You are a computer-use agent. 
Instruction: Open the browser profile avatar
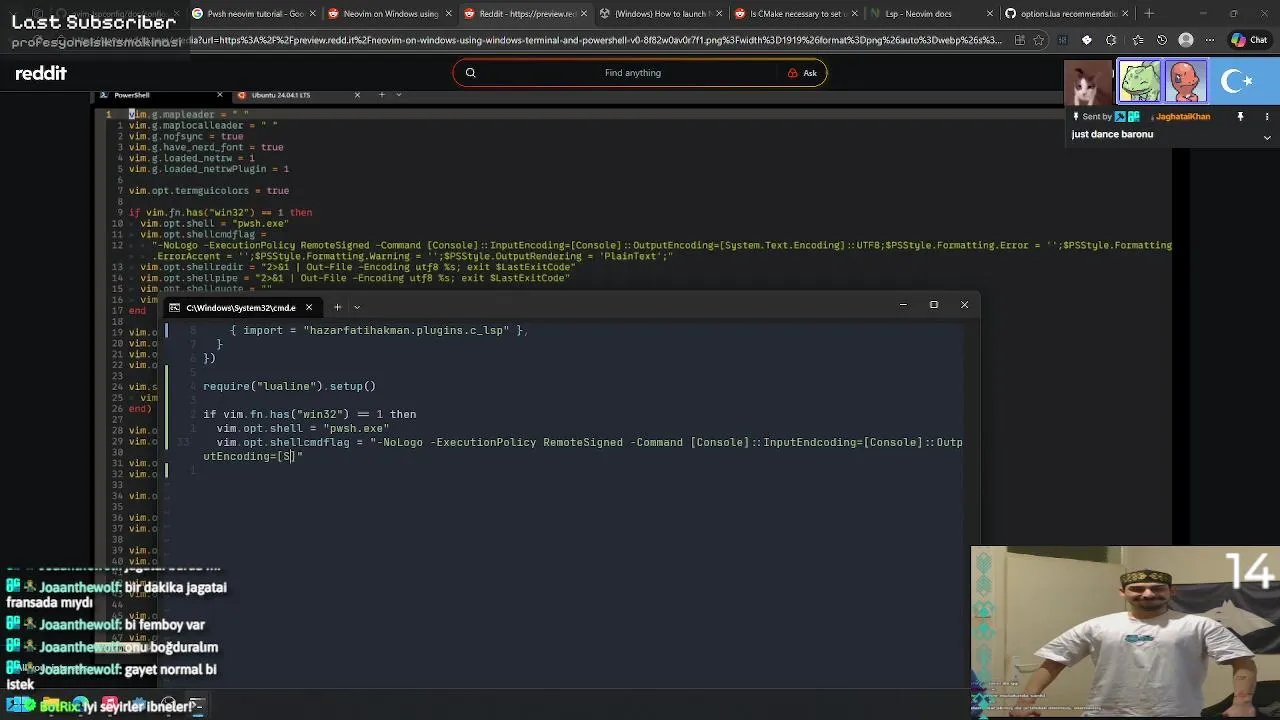click(1186, 40)
